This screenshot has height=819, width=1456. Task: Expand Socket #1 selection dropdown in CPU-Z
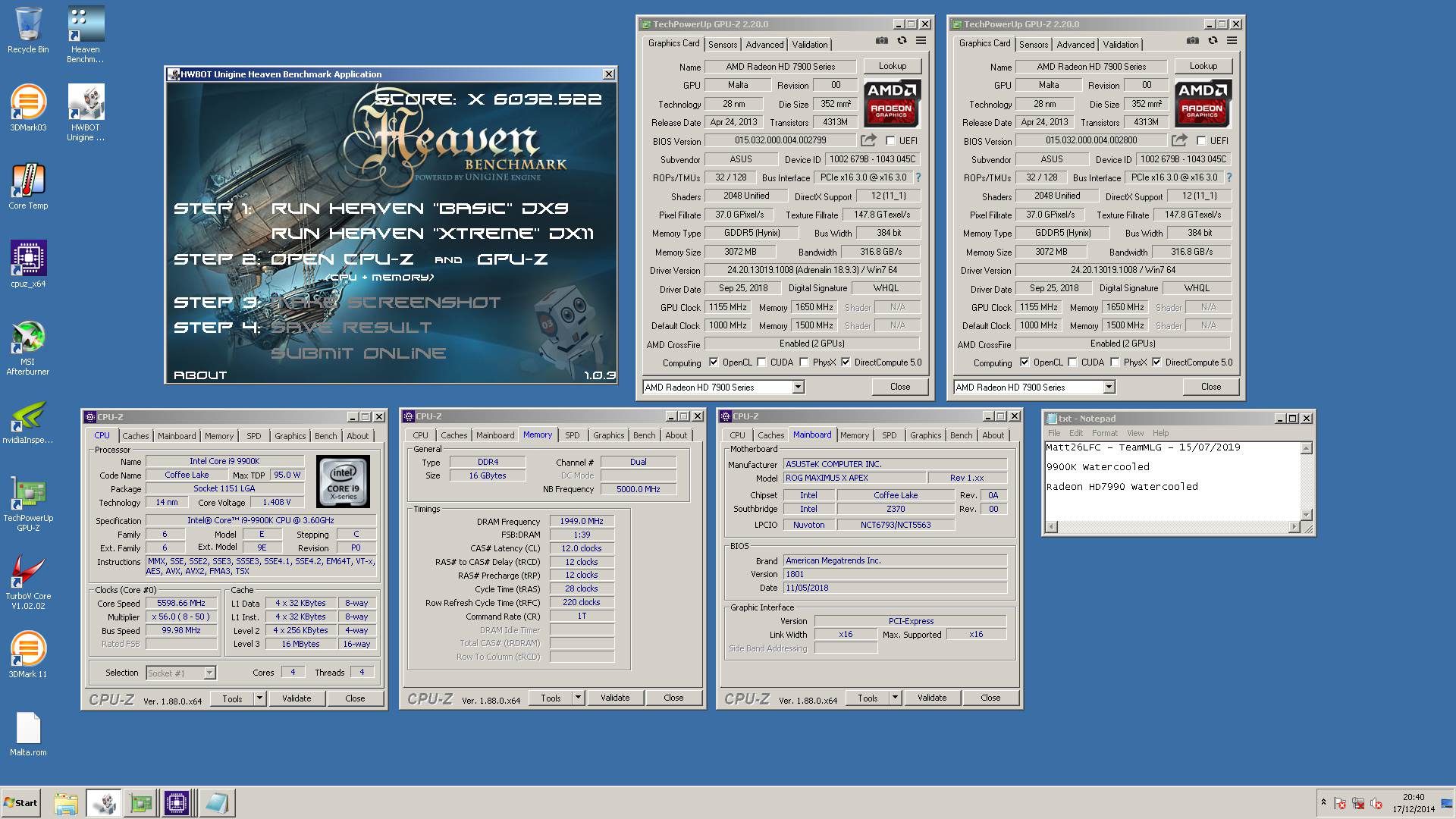click(209, 673)
